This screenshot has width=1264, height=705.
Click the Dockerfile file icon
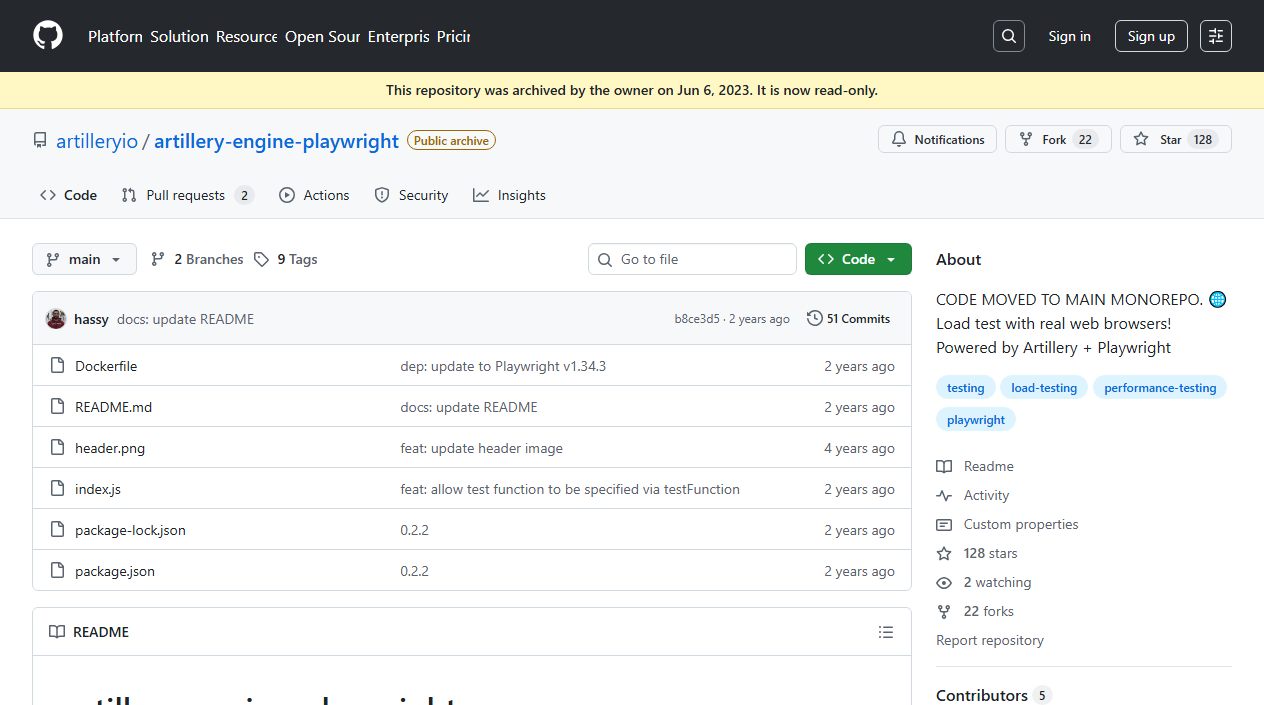pos(57,366)
